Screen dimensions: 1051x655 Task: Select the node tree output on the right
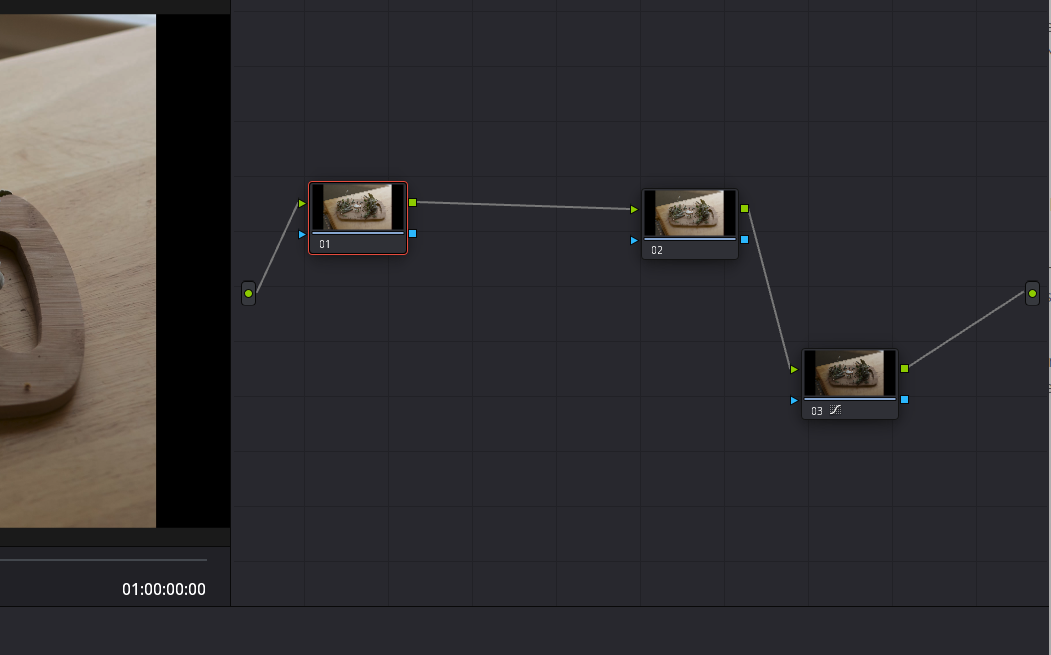(1031, 293)
